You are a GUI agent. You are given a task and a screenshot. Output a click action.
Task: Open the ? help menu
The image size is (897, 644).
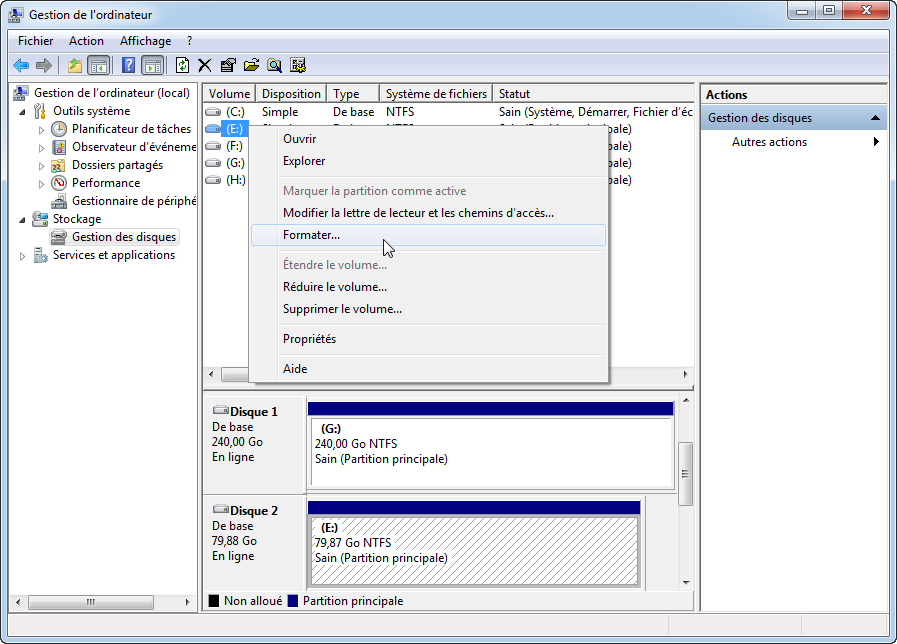pyautogui.click(x=189, y=41)
